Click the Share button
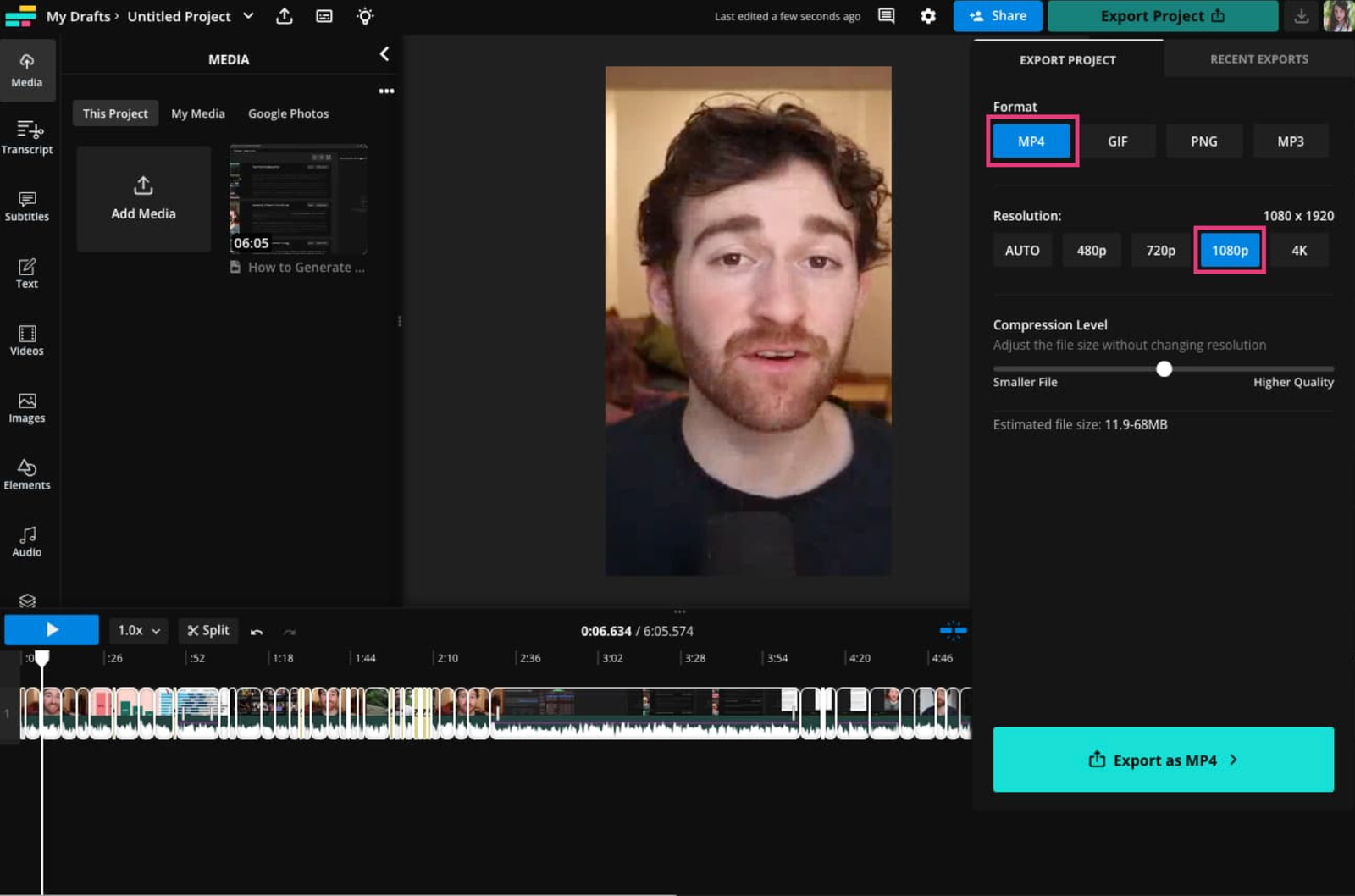This screenshot has height=896, width=1355. [x=997, y=16]
